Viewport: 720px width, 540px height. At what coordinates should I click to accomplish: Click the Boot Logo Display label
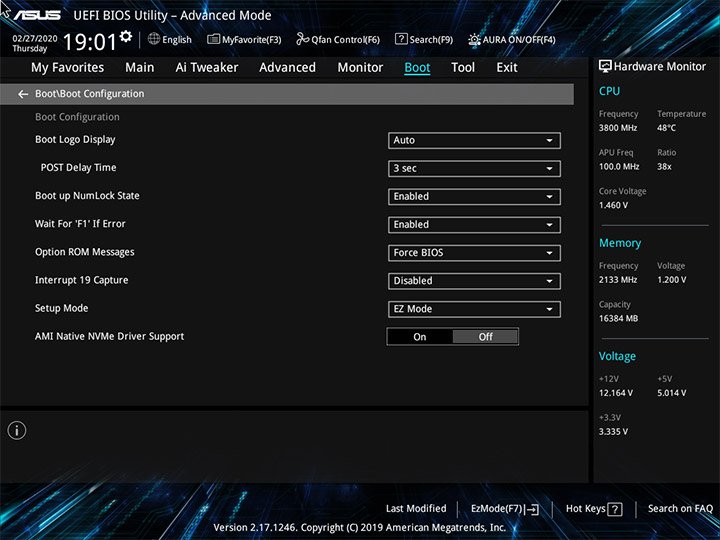[x=75, y=140]
